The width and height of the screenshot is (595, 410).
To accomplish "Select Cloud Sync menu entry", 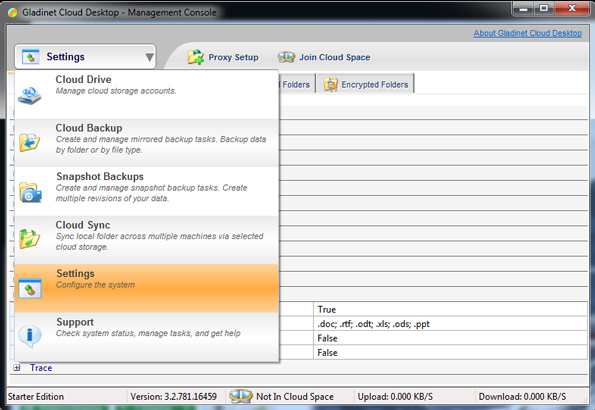I will 146,240.
